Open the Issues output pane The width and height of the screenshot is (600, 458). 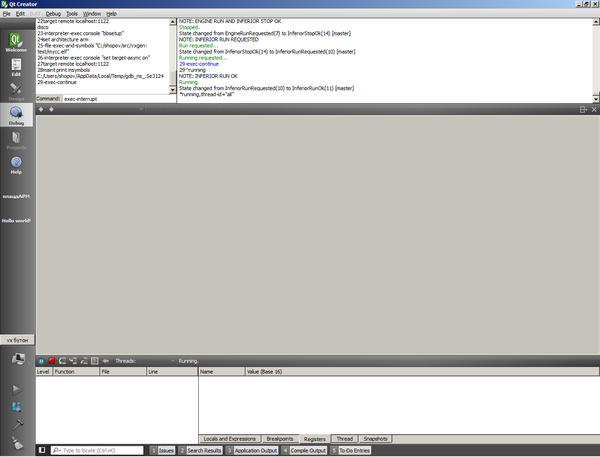click(162, 450)
